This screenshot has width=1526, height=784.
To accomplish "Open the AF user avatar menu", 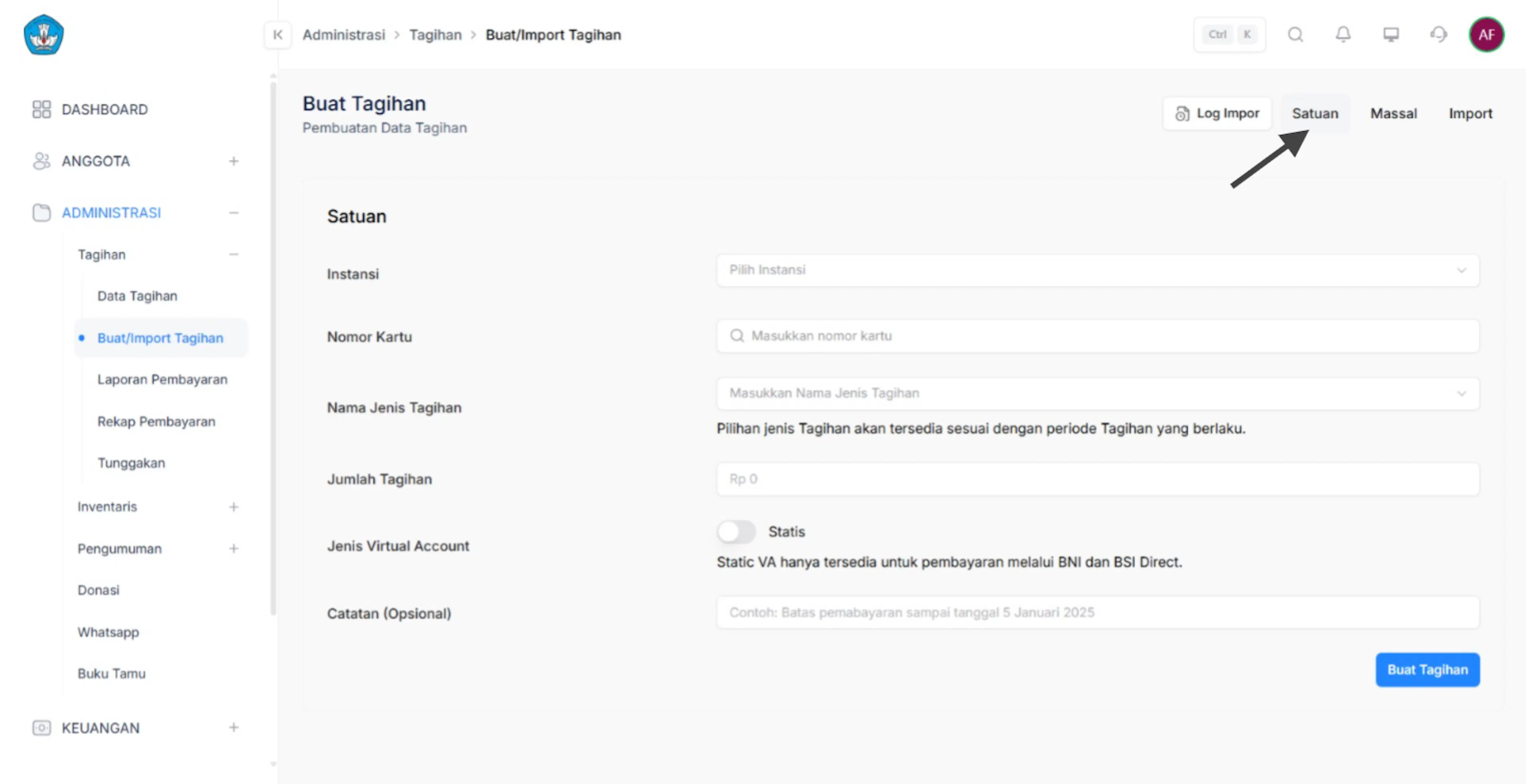I will [x=1486, y=35].
